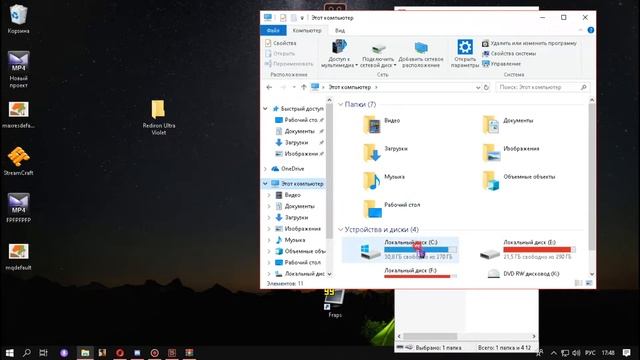The width and height of the screenshot is (640, 360).
Task: Collapse the Папки (7) group
Action: 340,104
